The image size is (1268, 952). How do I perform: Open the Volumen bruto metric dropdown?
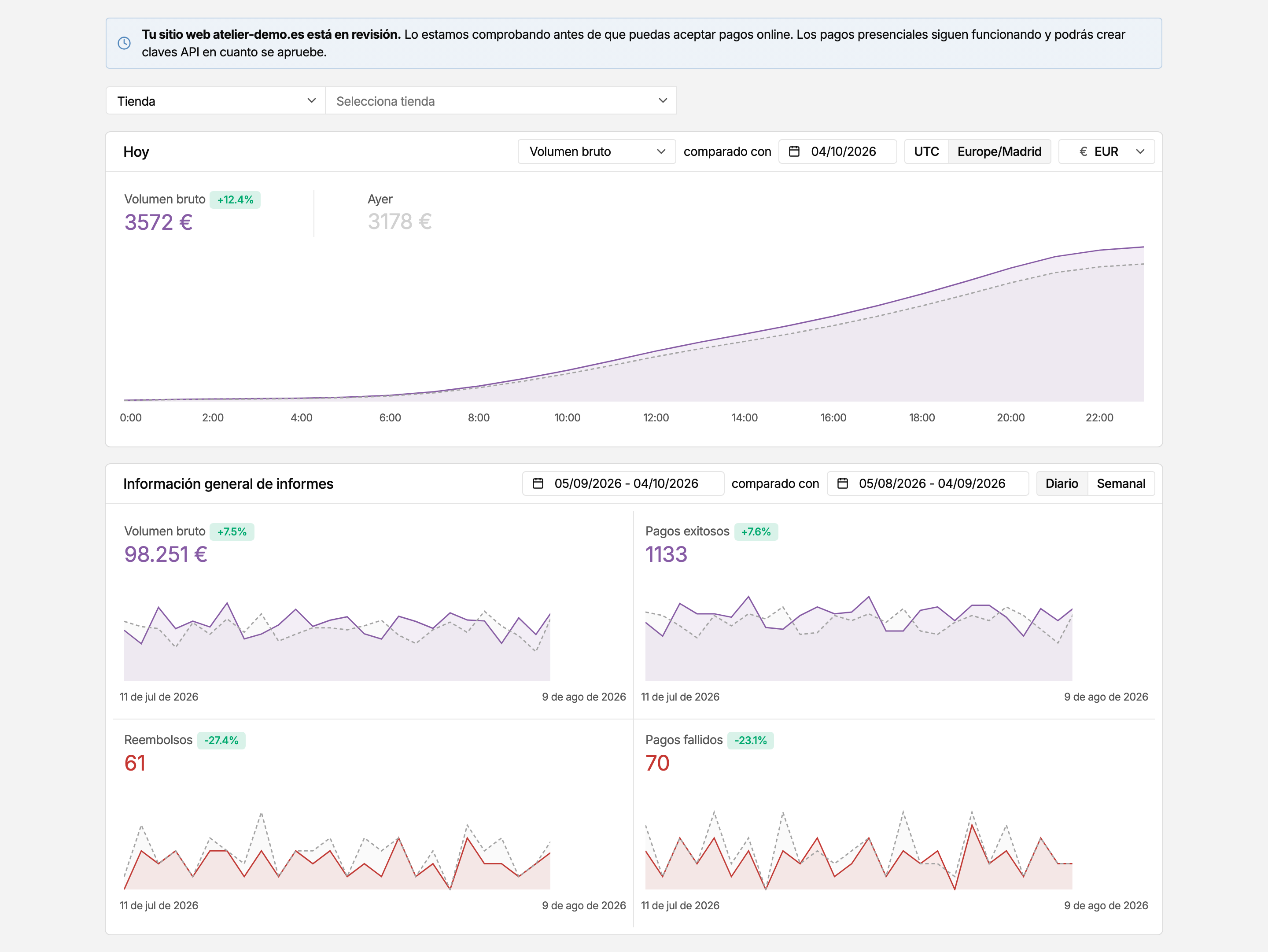point(597,151)
